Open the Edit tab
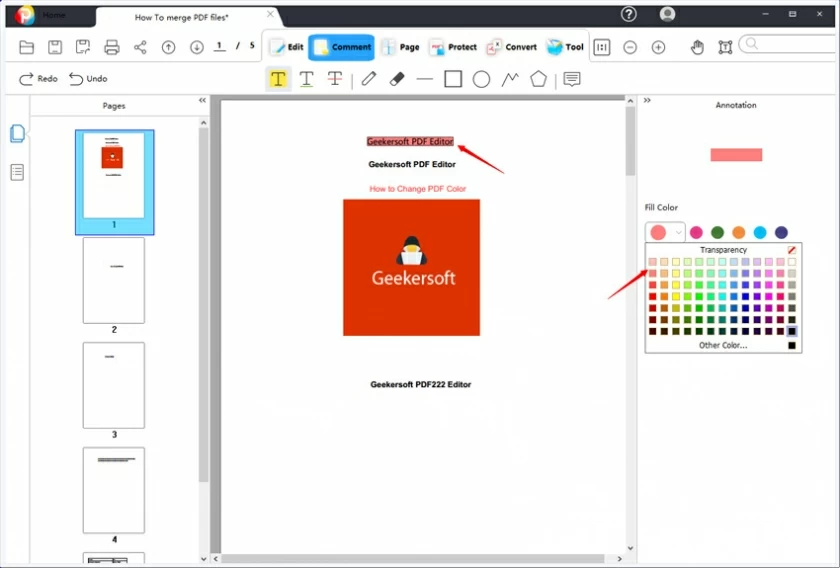The width and height of the screenshot is (840, 568). (x=287, y=47)
